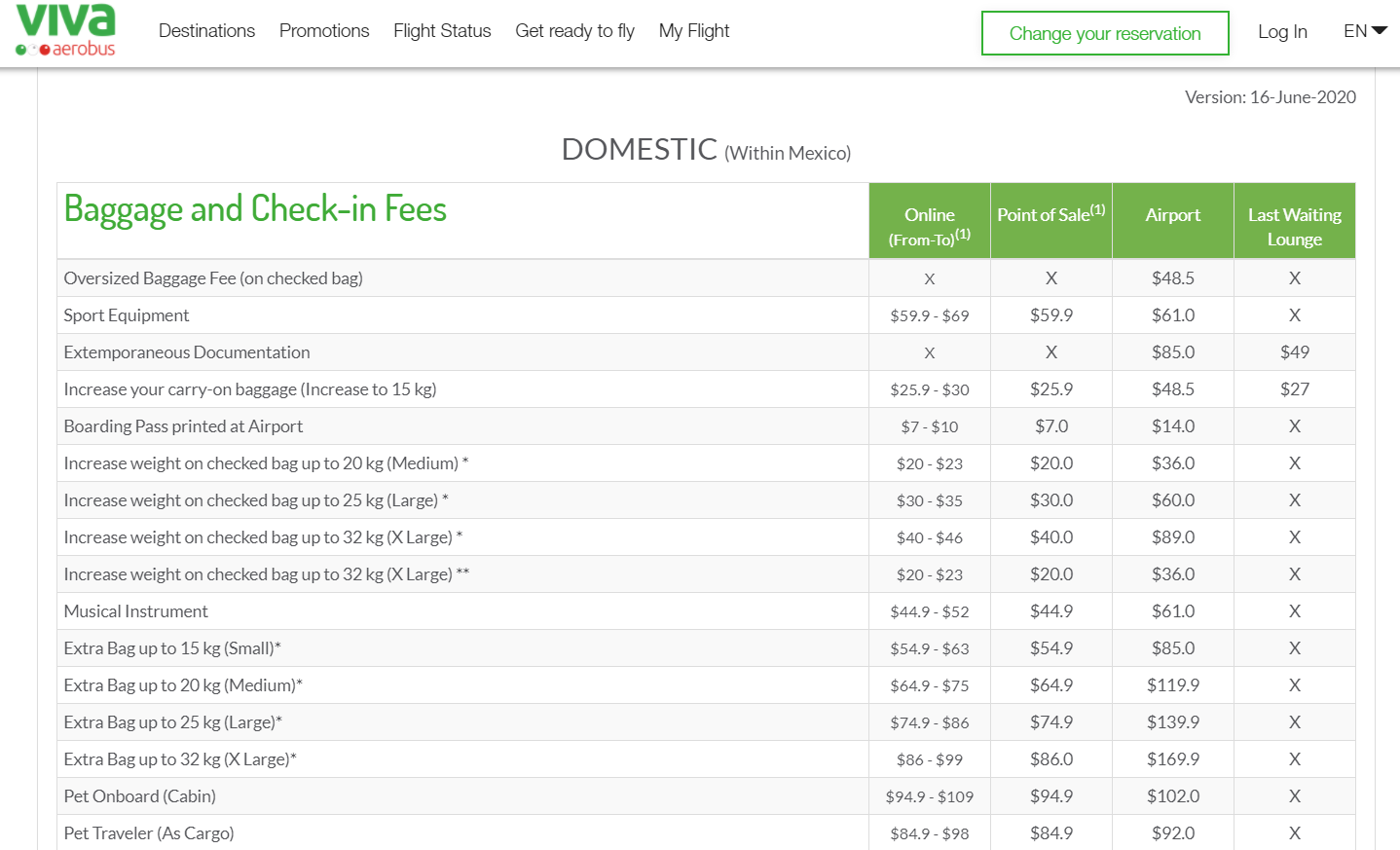Click Pet Onboard online price $94.9 - $109

(930, 796)
